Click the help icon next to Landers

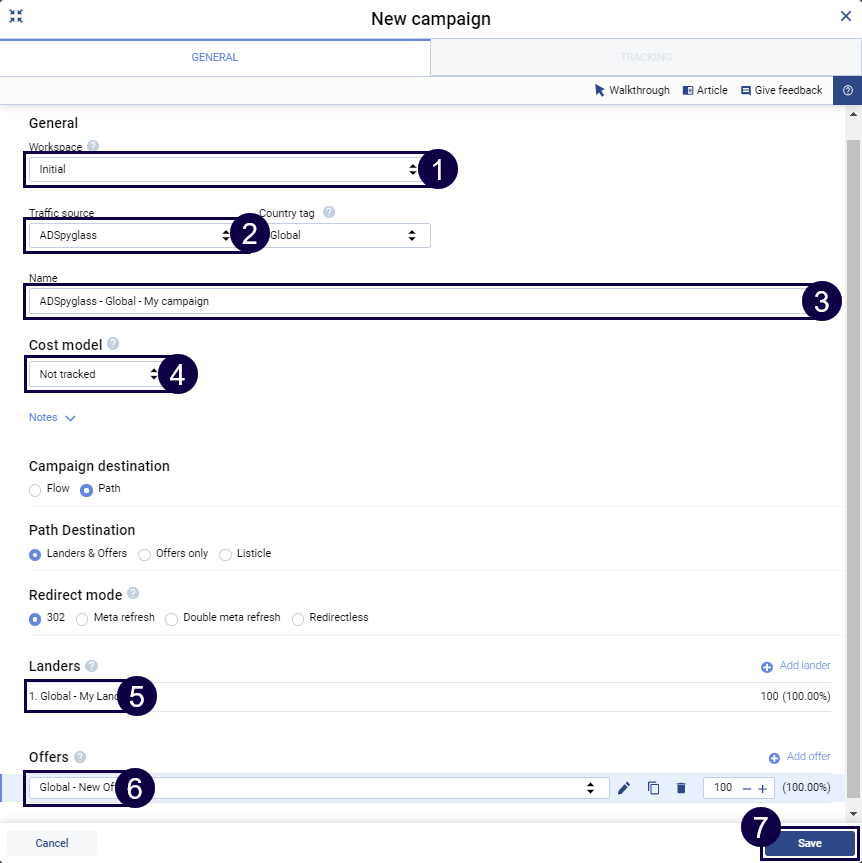coord(92,666)
